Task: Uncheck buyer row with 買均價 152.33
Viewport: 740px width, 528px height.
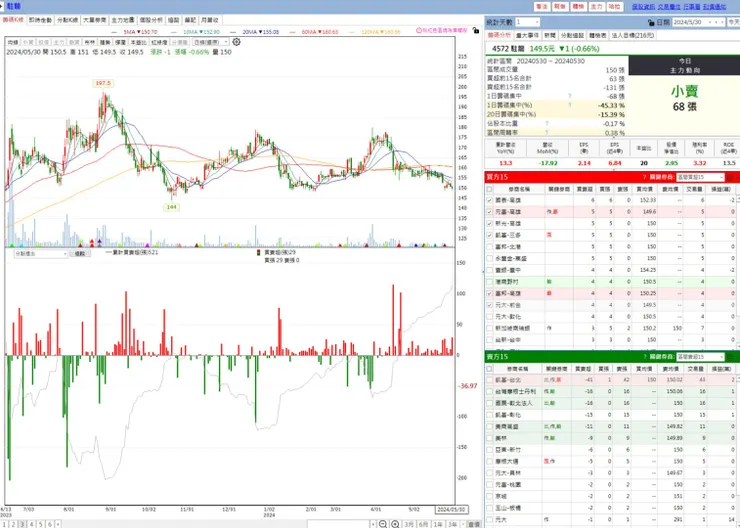Action: point(489,200)
